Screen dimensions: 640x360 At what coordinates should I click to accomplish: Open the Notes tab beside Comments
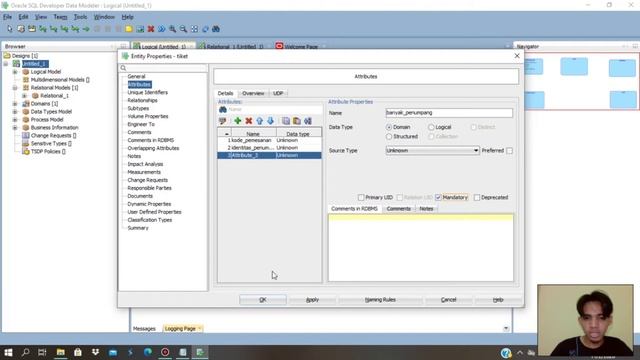tap(426, 209)
